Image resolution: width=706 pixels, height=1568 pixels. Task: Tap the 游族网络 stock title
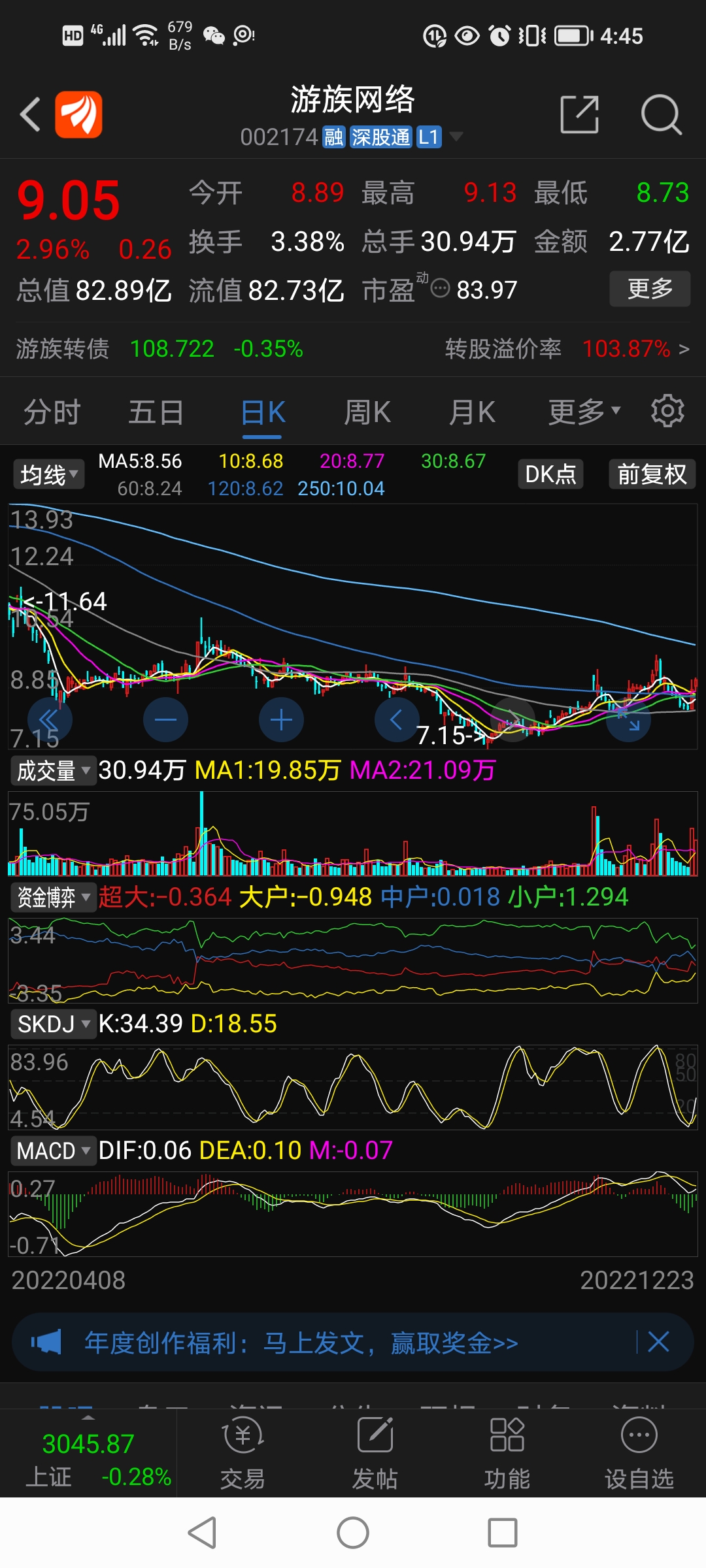(353, 99)
